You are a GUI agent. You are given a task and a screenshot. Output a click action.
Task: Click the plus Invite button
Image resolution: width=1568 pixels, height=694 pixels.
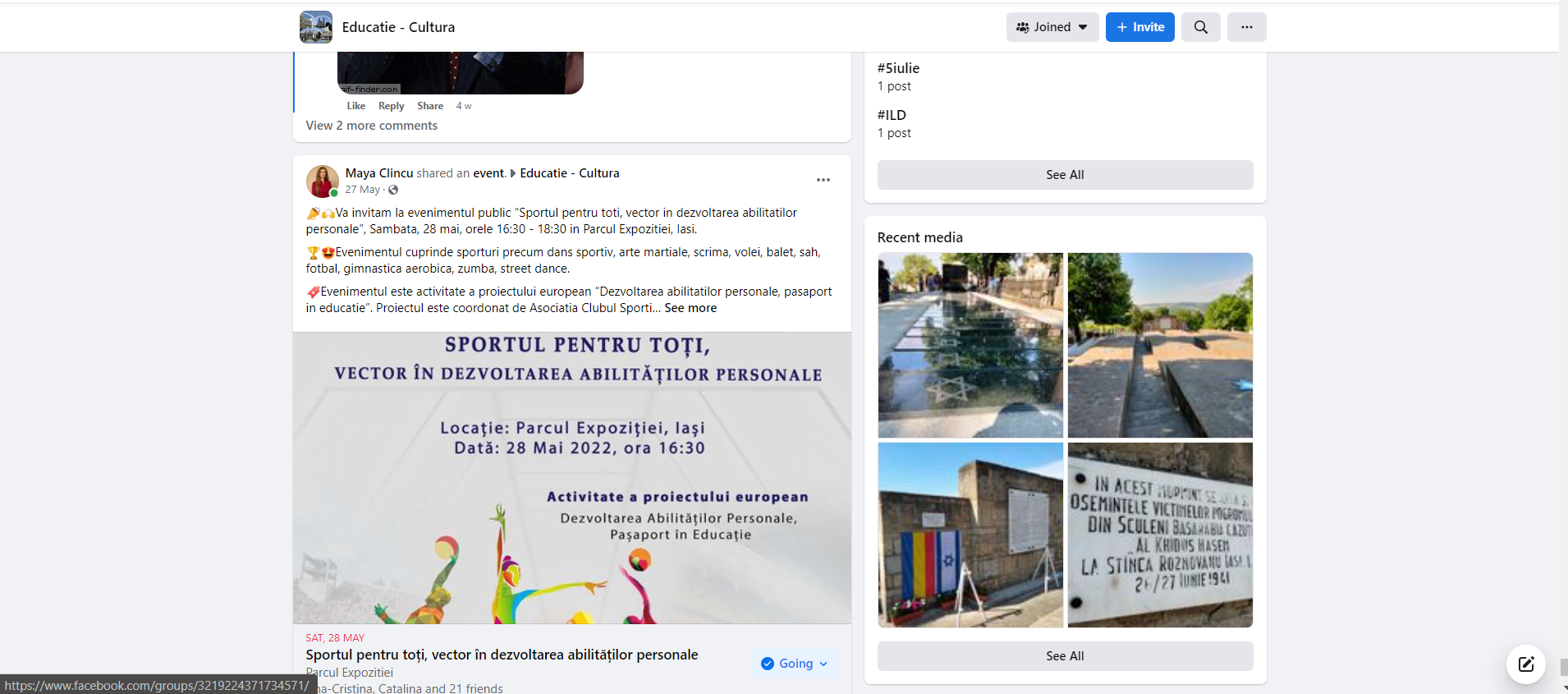[x=1139, y=27]
